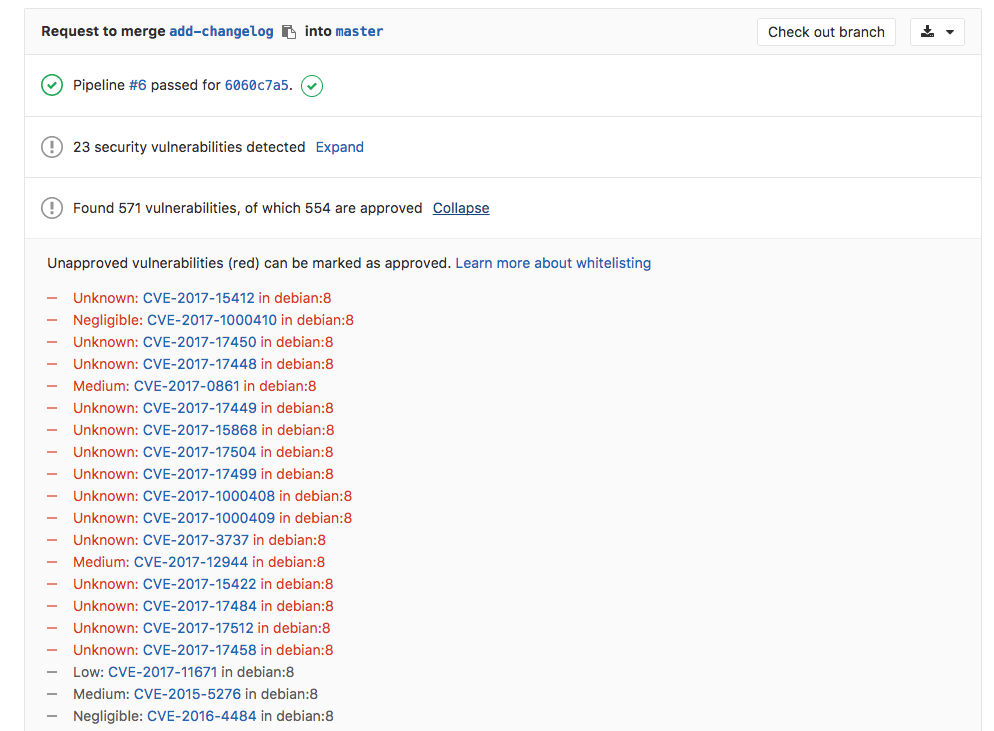Image resolution: width=994 pixels, height=731 pixels.
Task: Click the green check beside commit 6060c7a5
Action: pos(311,86)
